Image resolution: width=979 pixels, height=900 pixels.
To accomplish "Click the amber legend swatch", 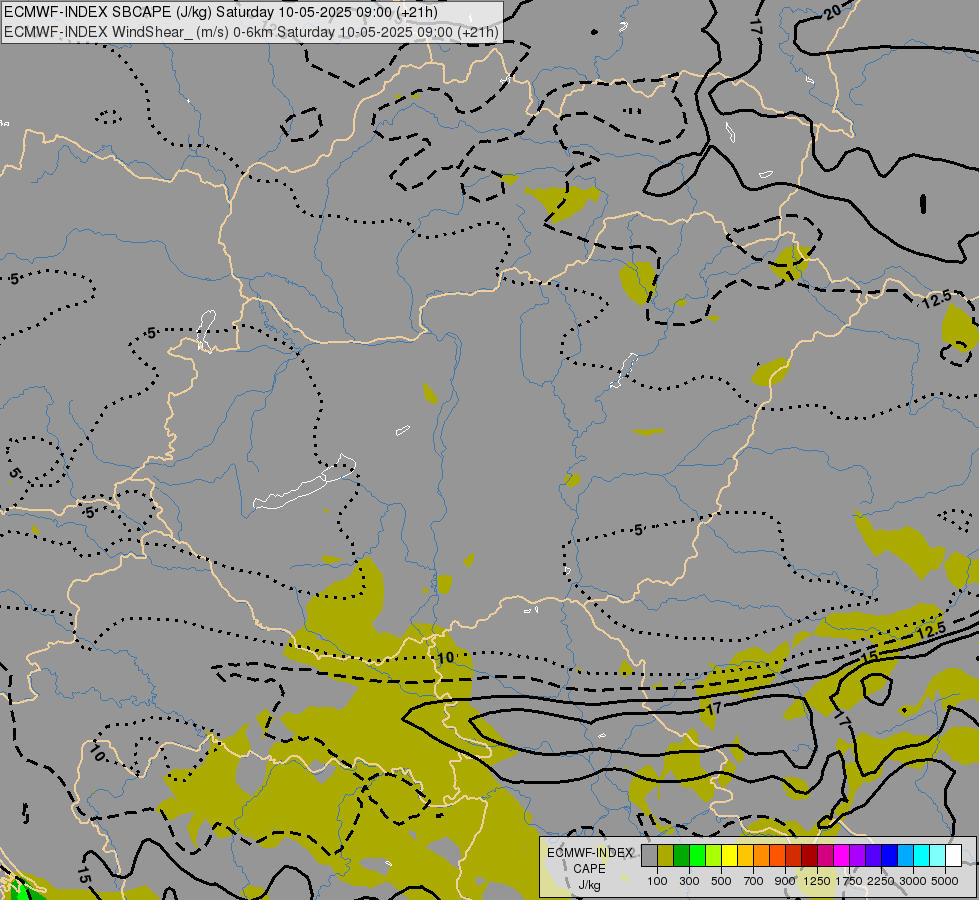I will [x=745, y=855].
